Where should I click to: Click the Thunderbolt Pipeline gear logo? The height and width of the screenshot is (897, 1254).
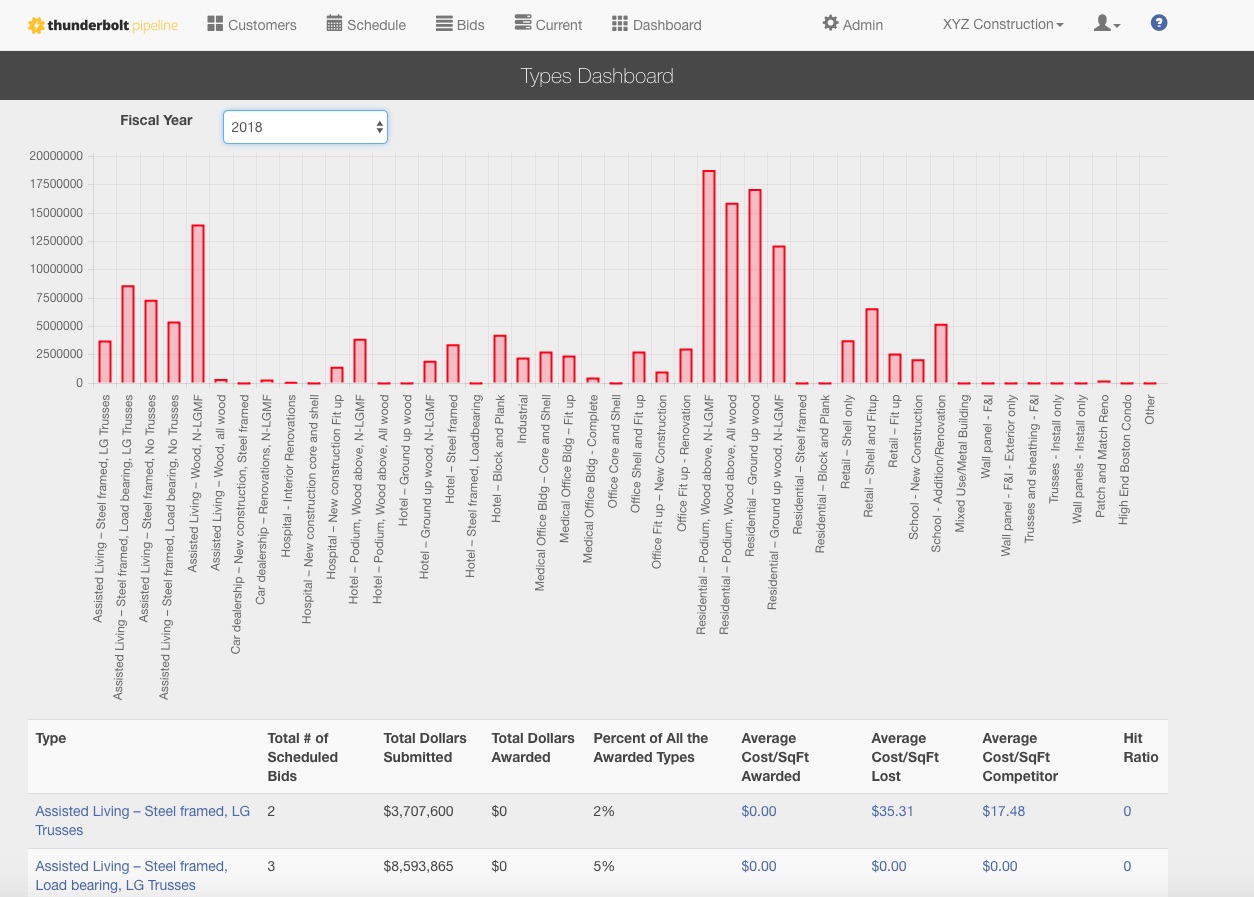click(36, 25)
